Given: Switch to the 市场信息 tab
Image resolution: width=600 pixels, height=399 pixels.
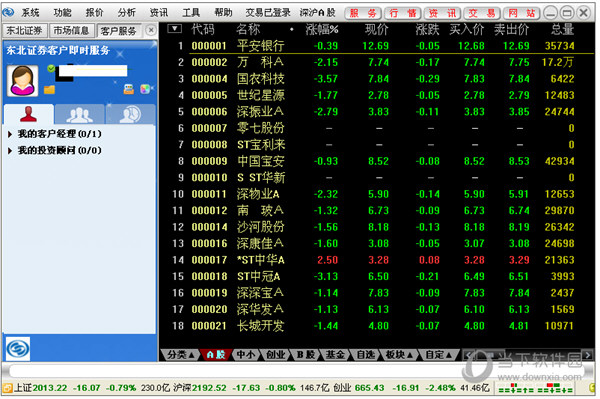Looking at the screenshot, I should 71,30.
